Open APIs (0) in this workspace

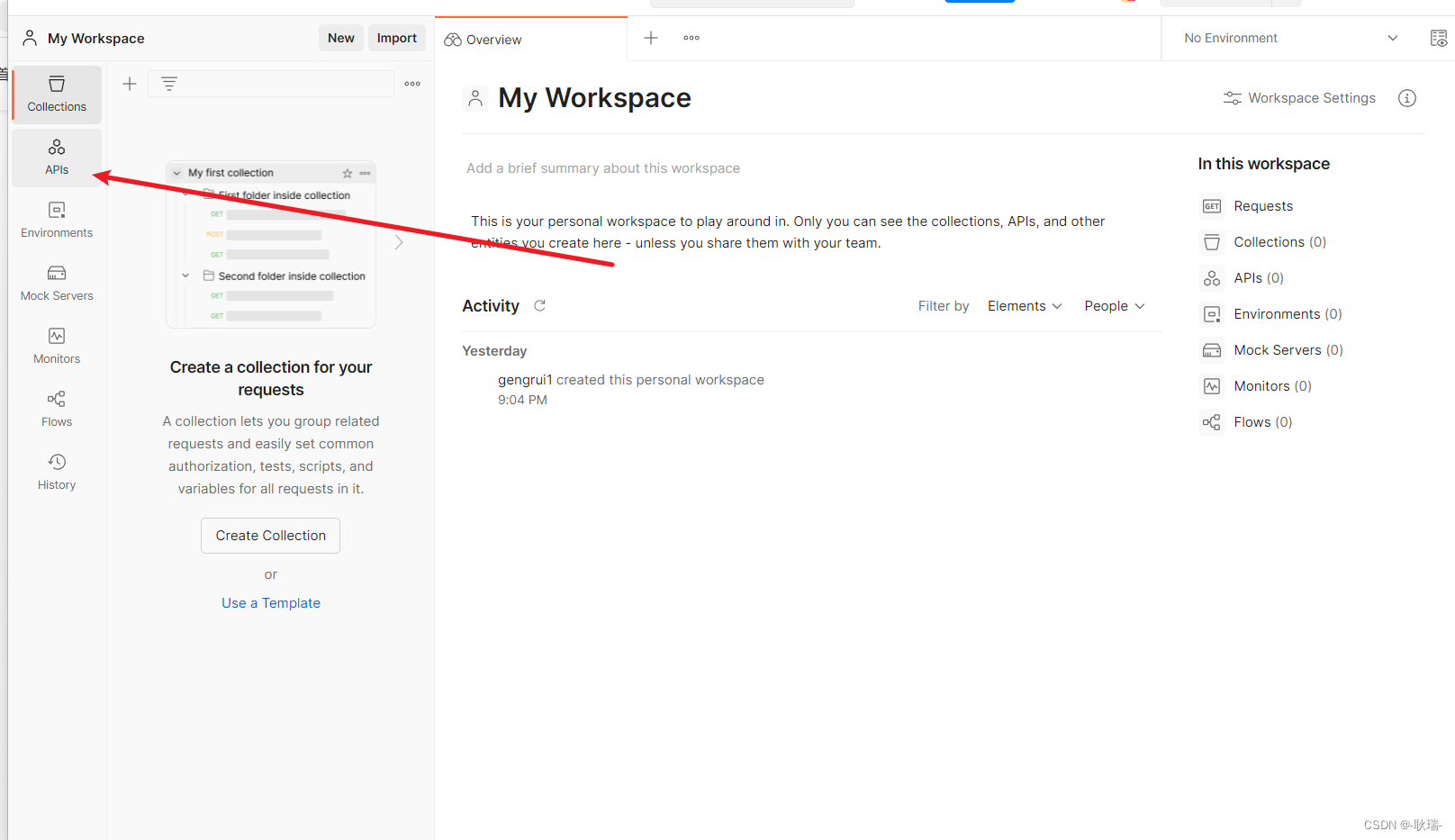click(1259, 278)
